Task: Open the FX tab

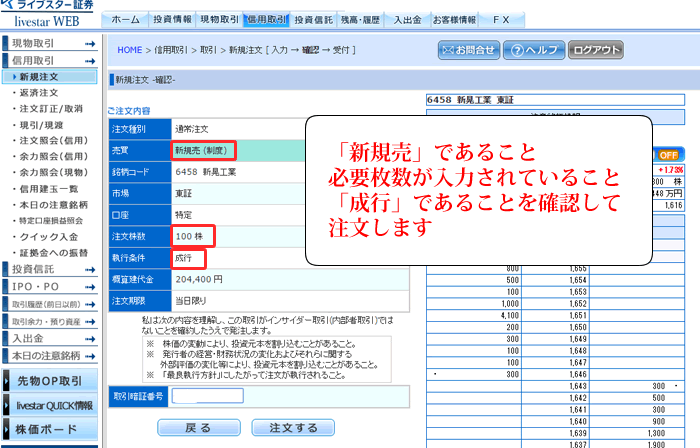Action: click(x=501, y=19)
